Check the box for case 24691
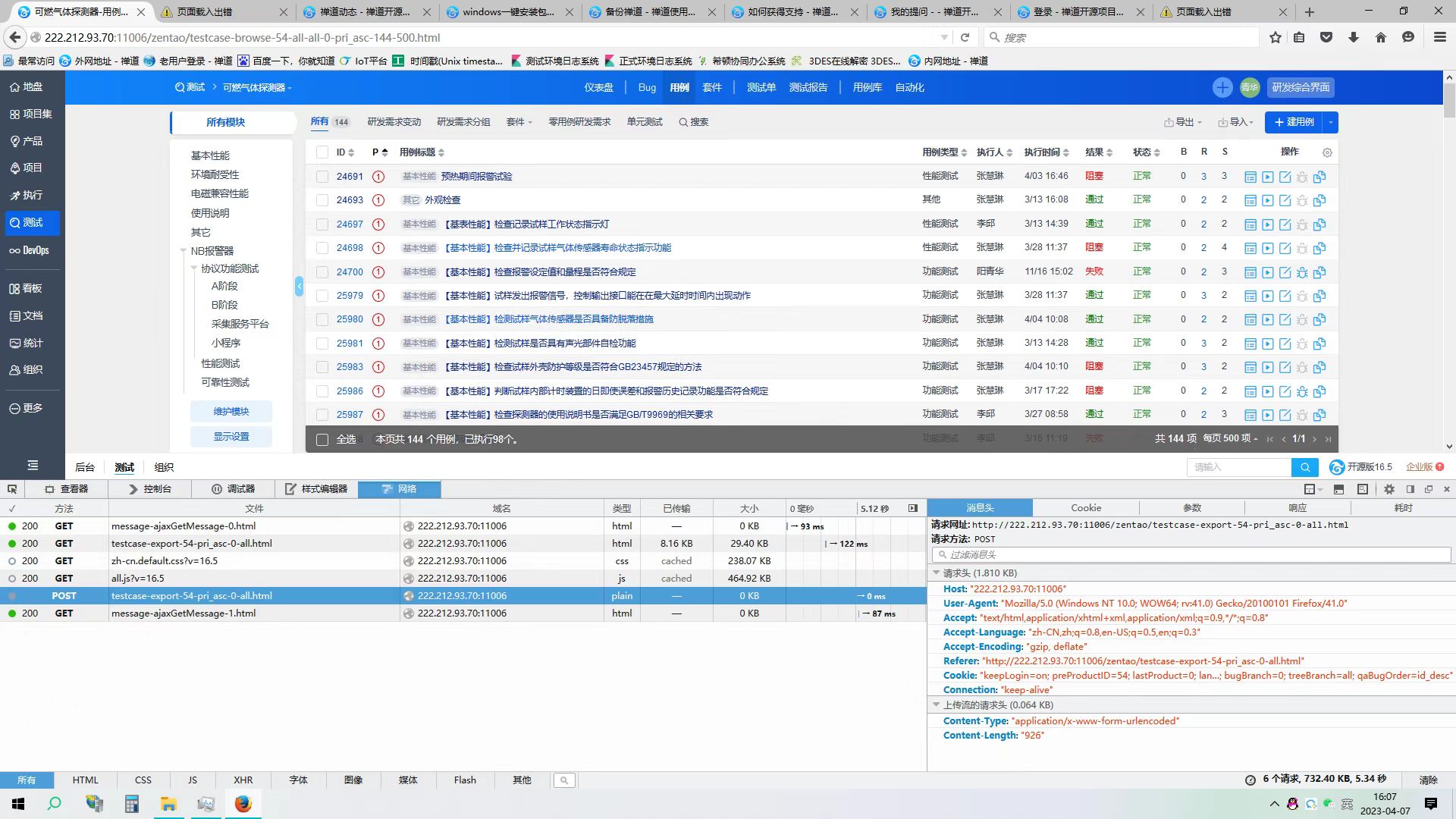1456x819 pixels. (322, 177)
